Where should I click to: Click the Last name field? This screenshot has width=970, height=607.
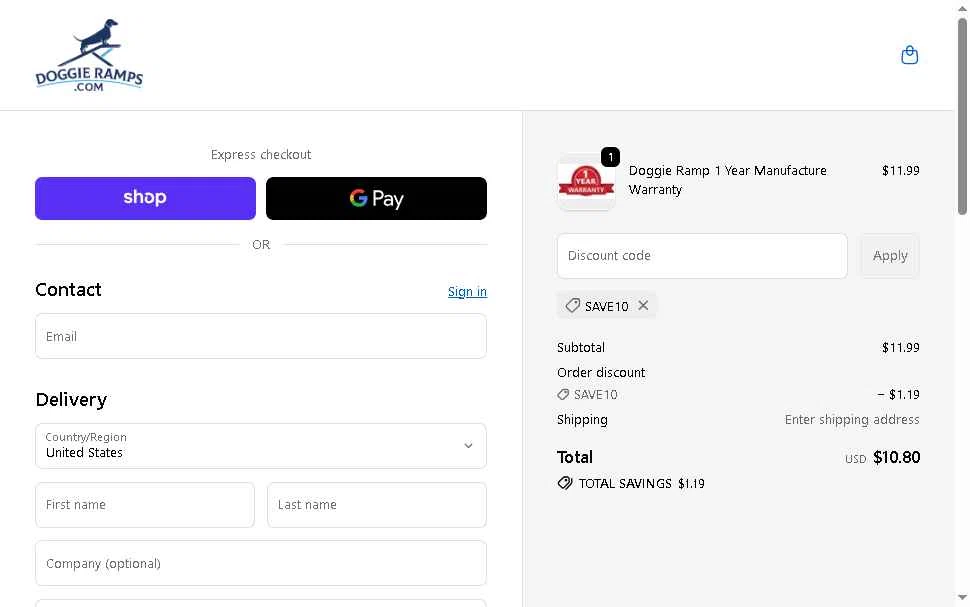[377, 505]
